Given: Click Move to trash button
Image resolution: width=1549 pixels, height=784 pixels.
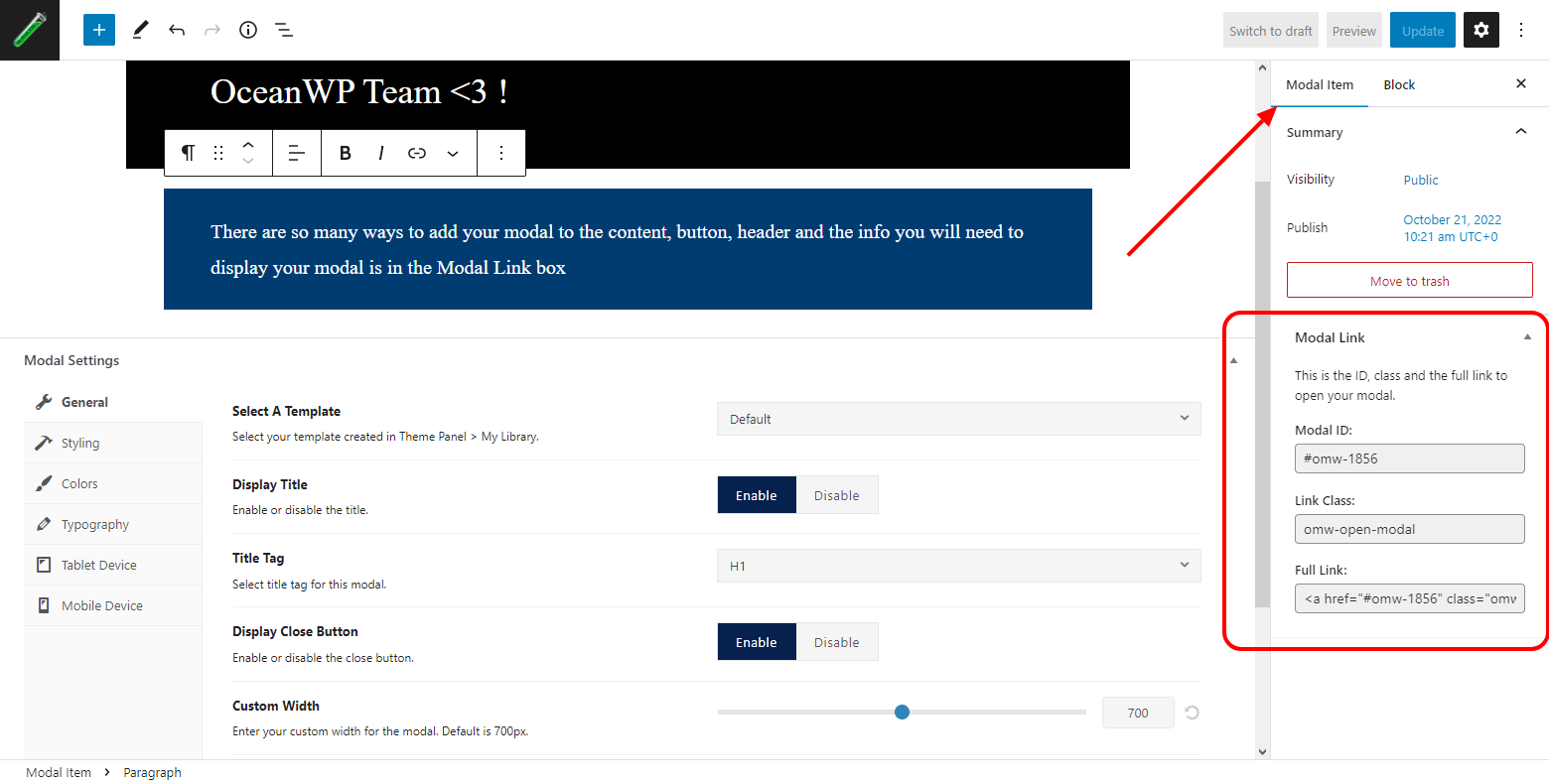Looking at the screenshot, I should tap(1410, 281).
